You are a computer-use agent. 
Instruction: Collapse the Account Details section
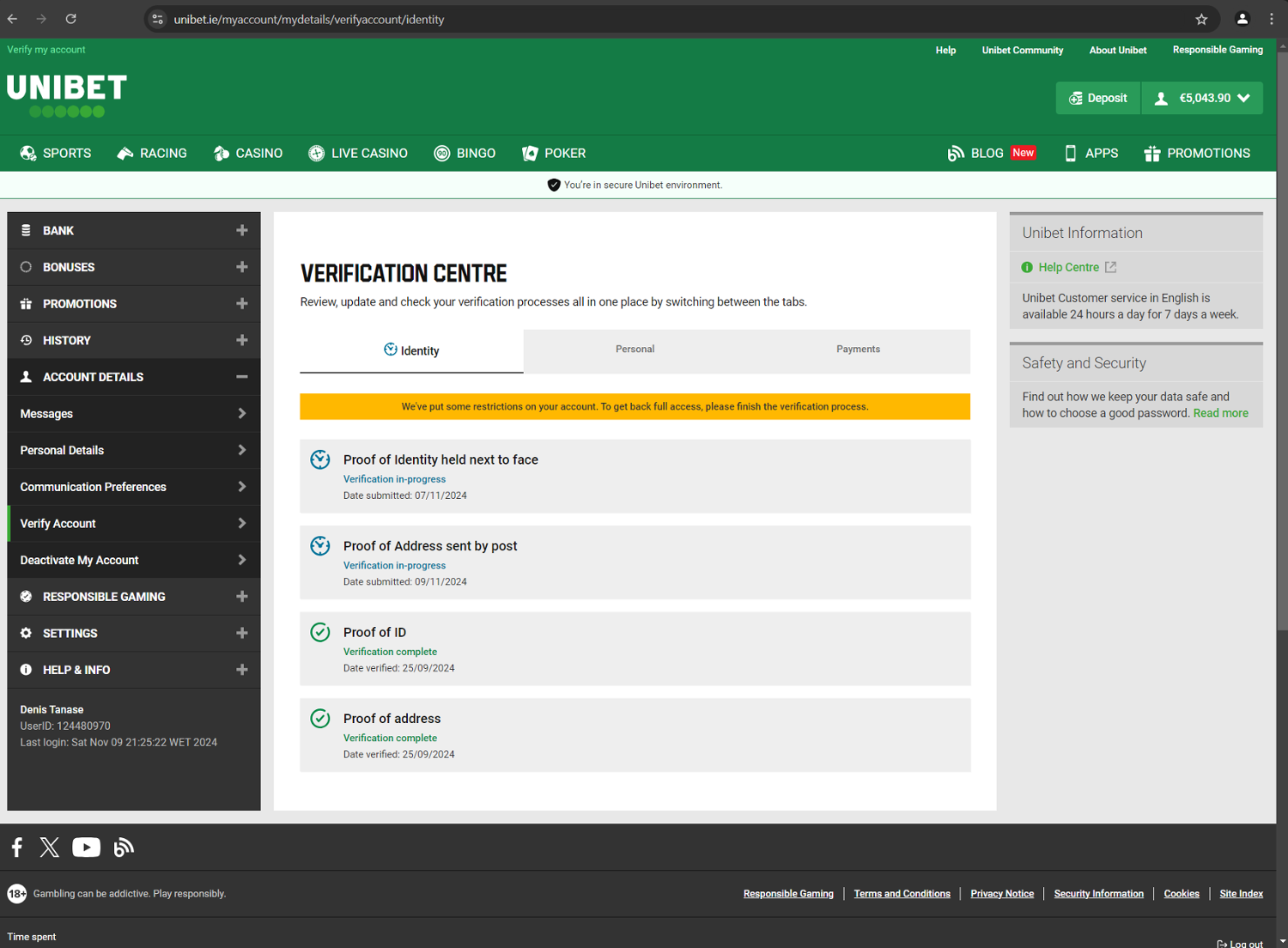pos(134,377)
